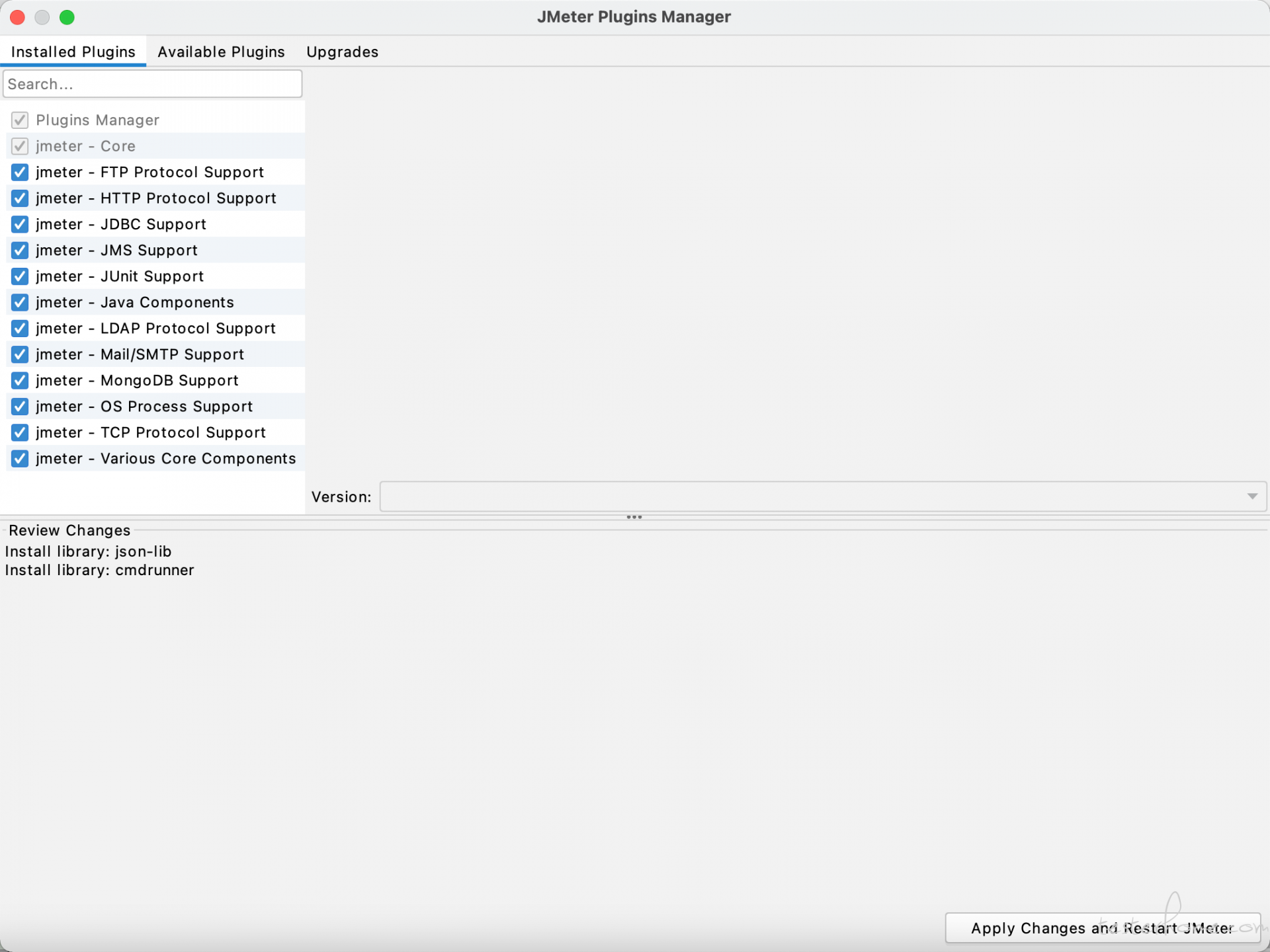
Task: Uncheck jmeter - HTTP Protocol Support checkbox
Action: point(20,198)
